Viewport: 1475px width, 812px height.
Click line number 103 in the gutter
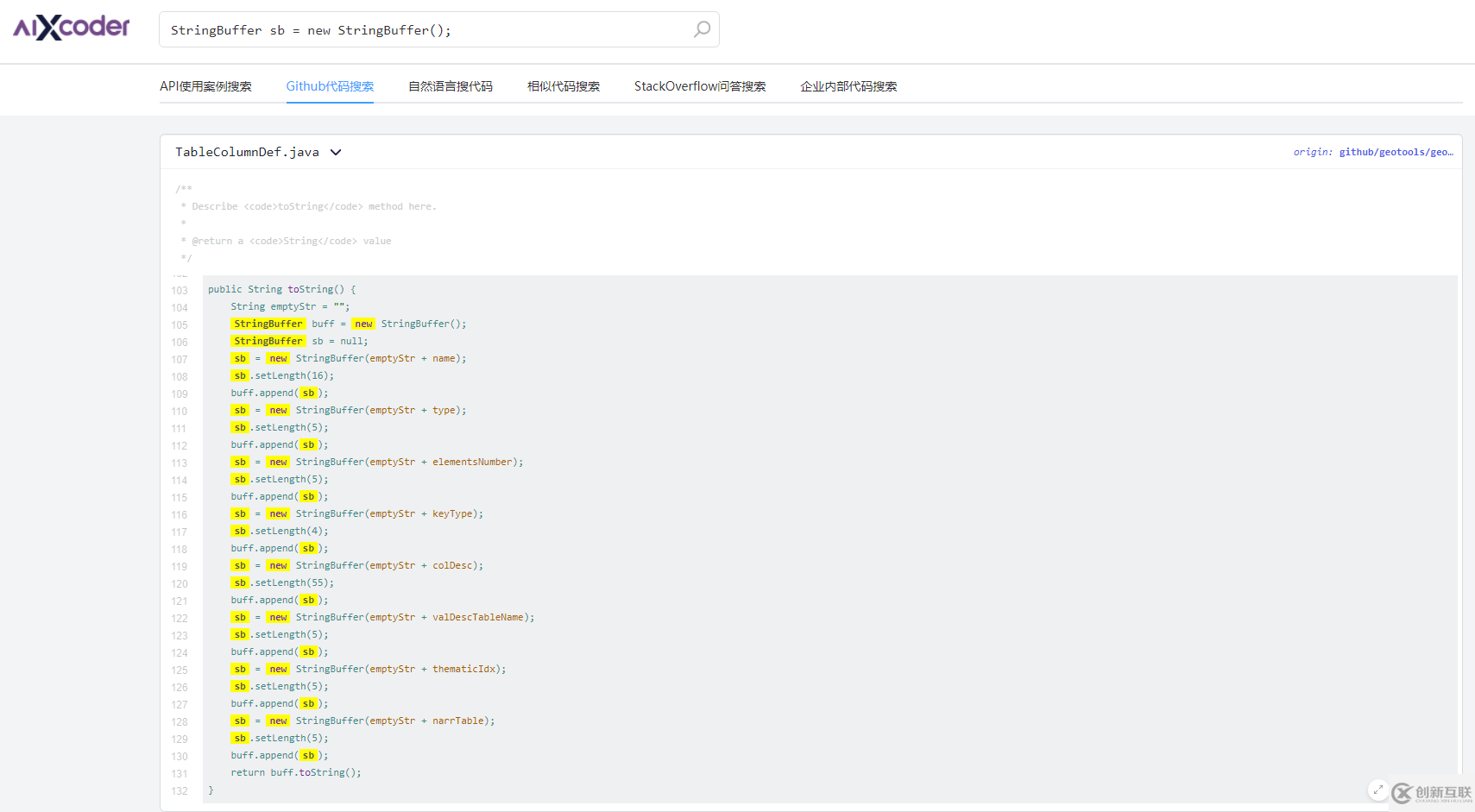(x=180, y=291)
